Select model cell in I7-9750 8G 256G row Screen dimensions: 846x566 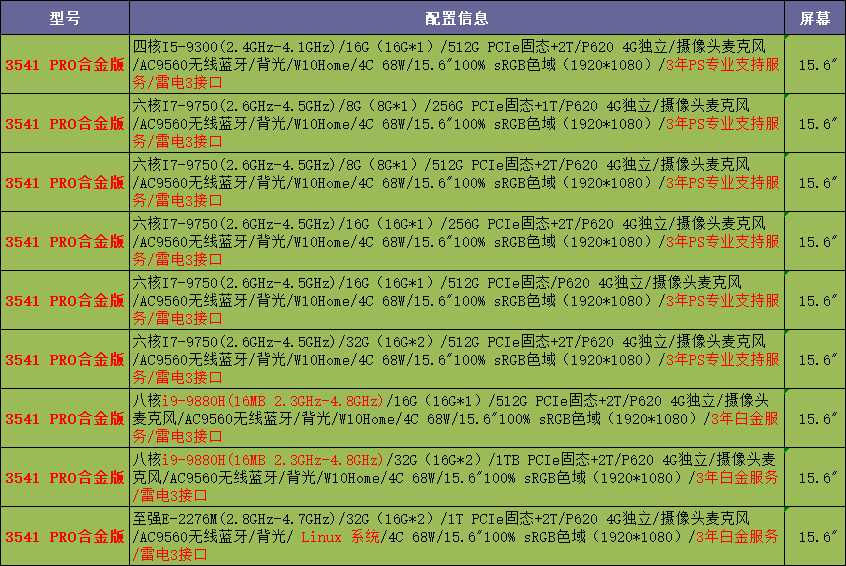(x=65, y=124)
